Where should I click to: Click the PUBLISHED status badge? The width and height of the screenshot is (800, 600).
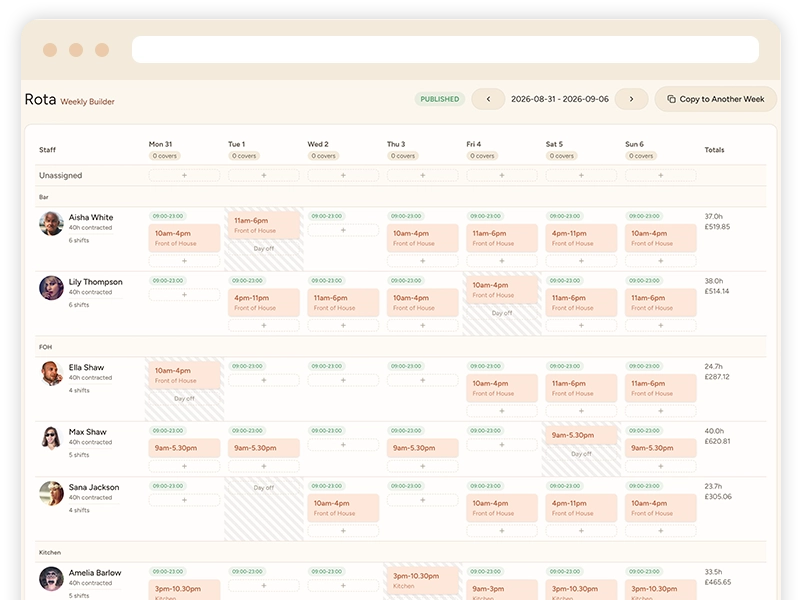(439, 99)
